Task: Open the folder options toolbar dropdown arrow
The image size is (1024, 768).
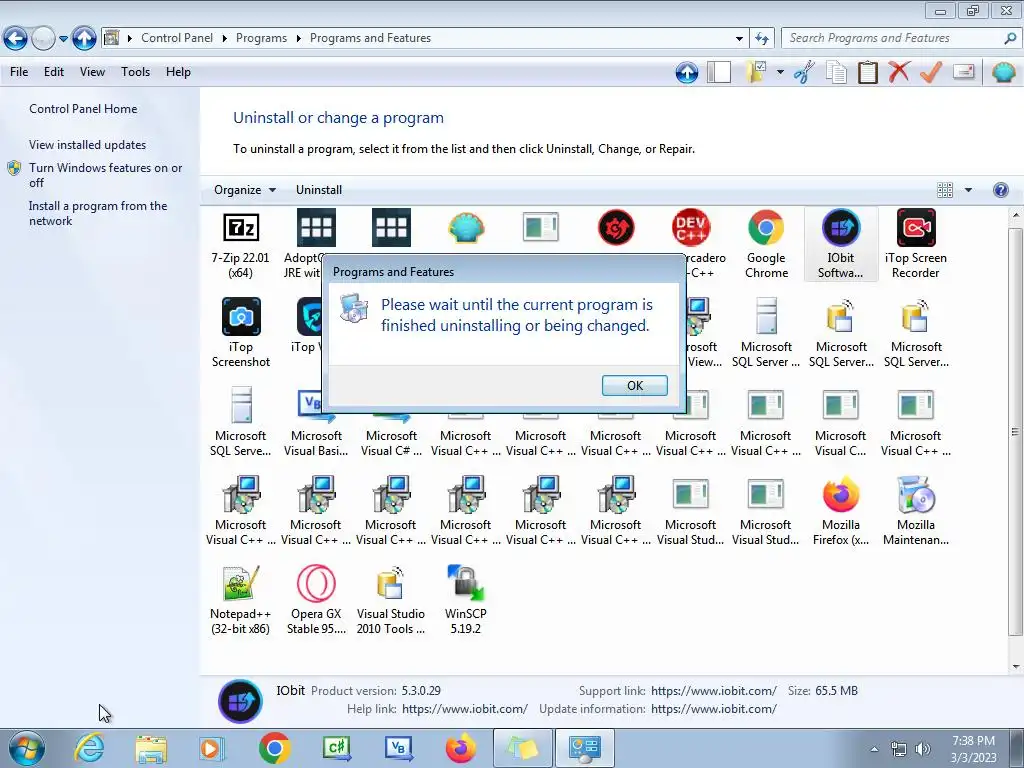Action: pyautogui.click(x=780, y=72)
